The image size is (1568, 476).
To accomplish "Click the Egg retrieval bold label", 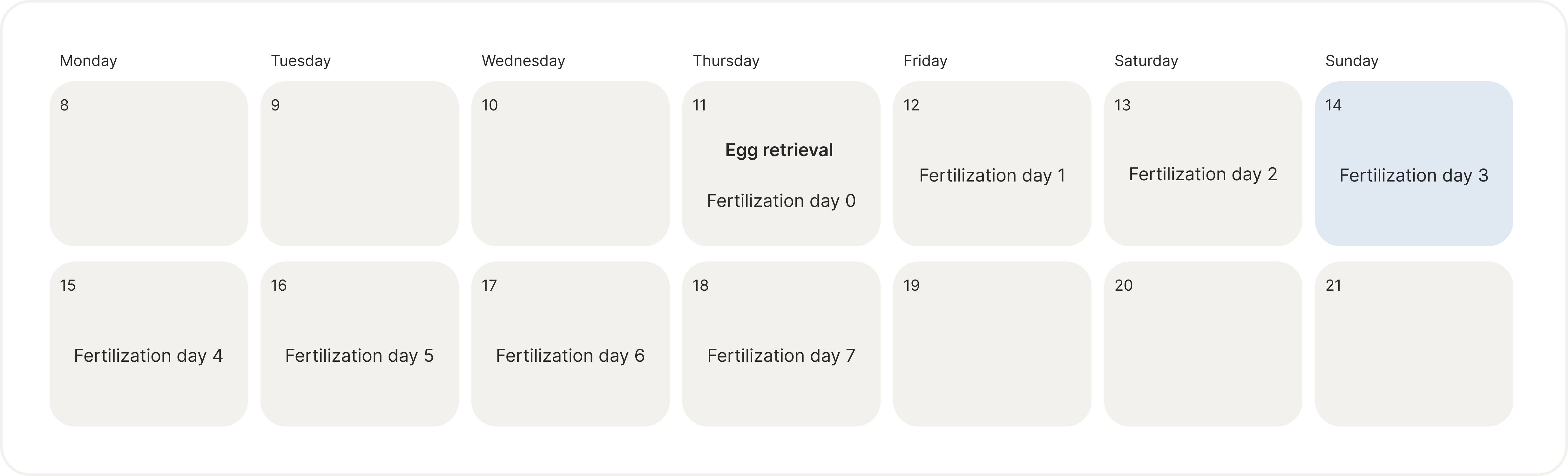I will pos(779,150).
